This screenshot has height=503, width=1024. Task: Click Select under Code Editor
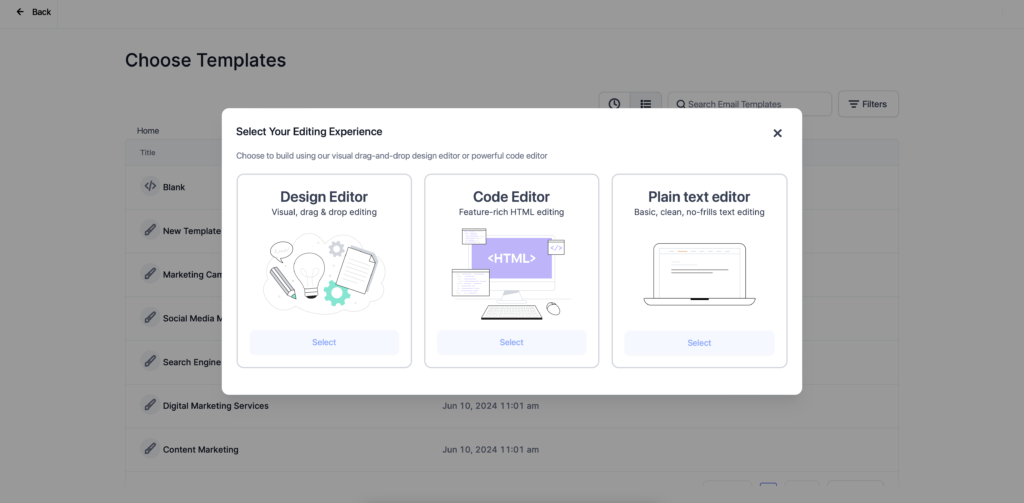(x=511, y=343)
